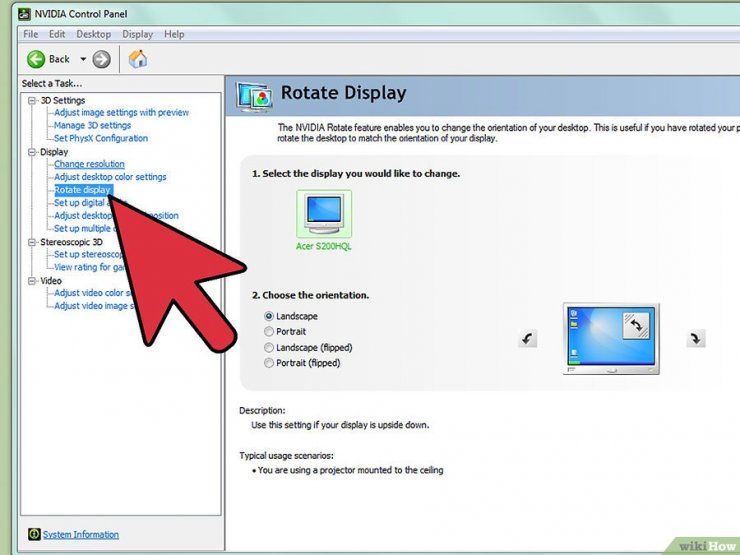Open the File menu
The width and height of the screenshot is (740, 555).
pos(31,34)
